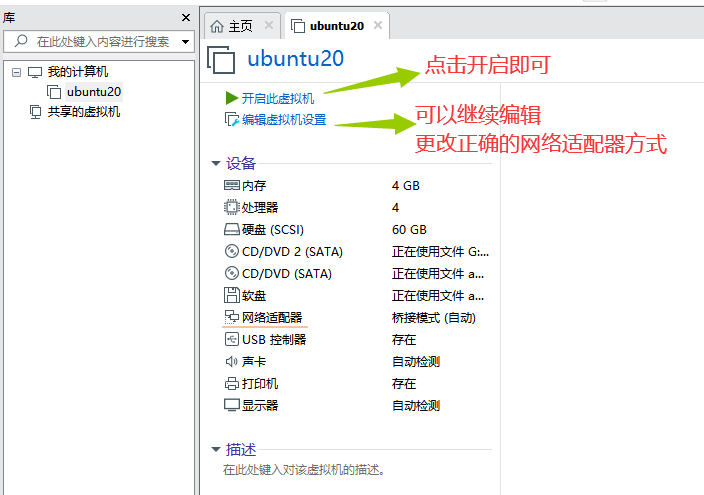Open 编辑虚拟机设置 link
Image resolution: width=704 pixels, height=495 pixels.
point(284,120)
